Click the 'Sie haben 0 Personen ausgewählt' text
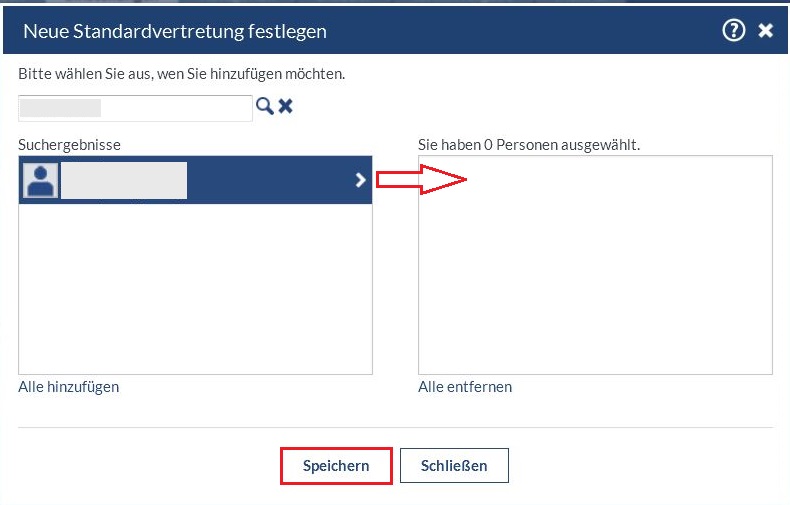This screenshot has height=505, width=790. [x=529, y=145]
